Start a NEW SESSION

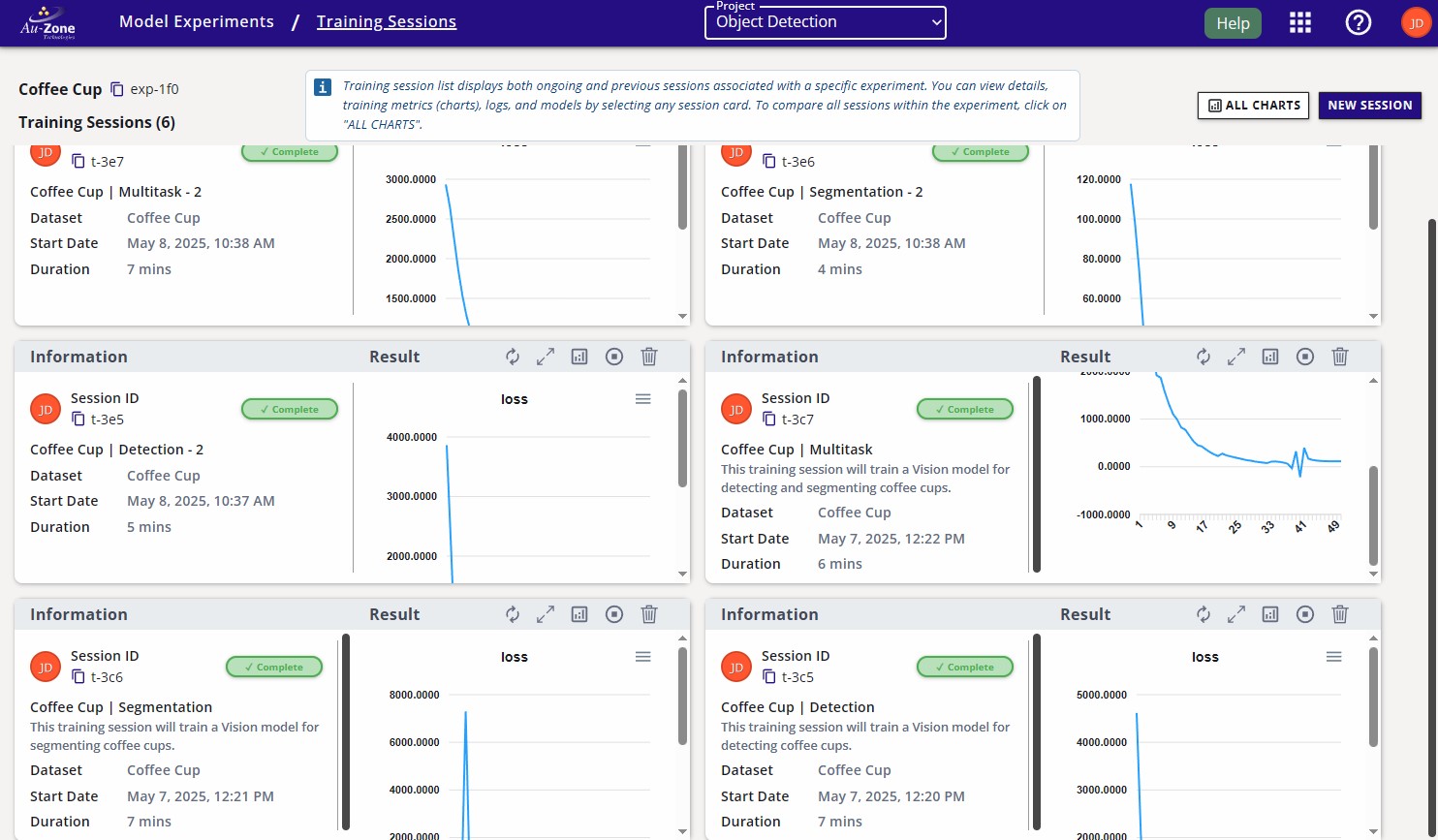point(1369,106)
